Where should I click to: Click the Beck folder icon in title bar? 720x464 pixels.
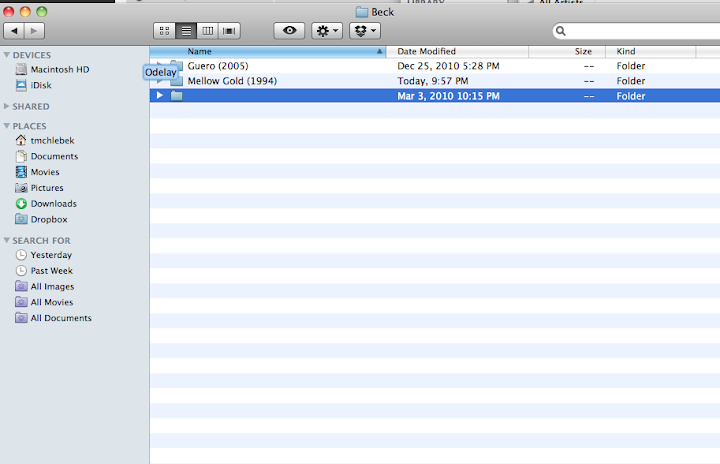pos(362,12)
